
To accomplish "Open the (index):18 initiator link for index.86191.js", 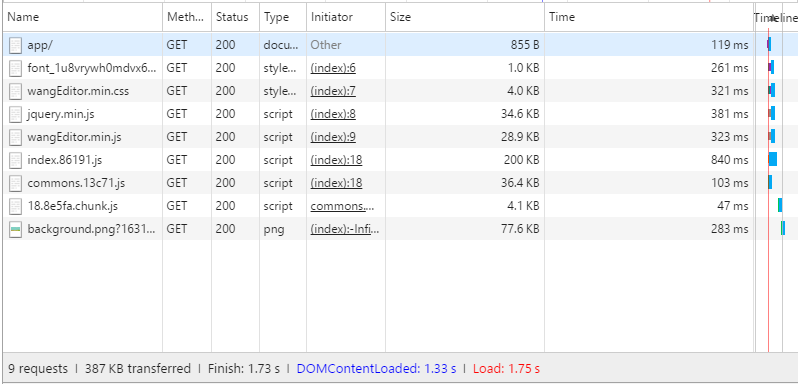I will point(336,160).
